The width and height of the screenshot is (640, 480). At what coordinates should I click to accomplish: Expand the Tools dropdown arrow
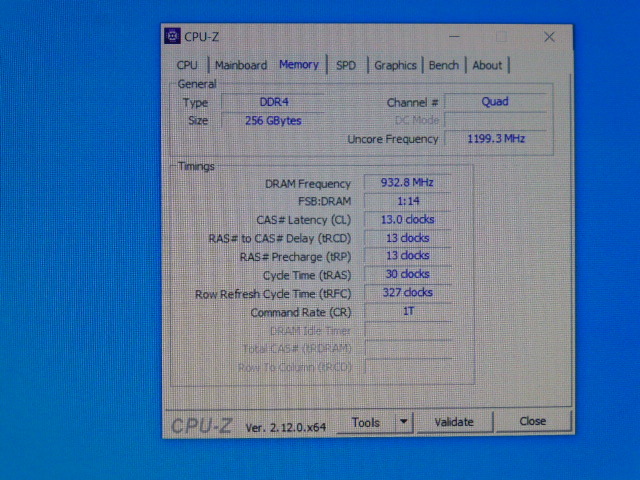click(x=404, y=422)
